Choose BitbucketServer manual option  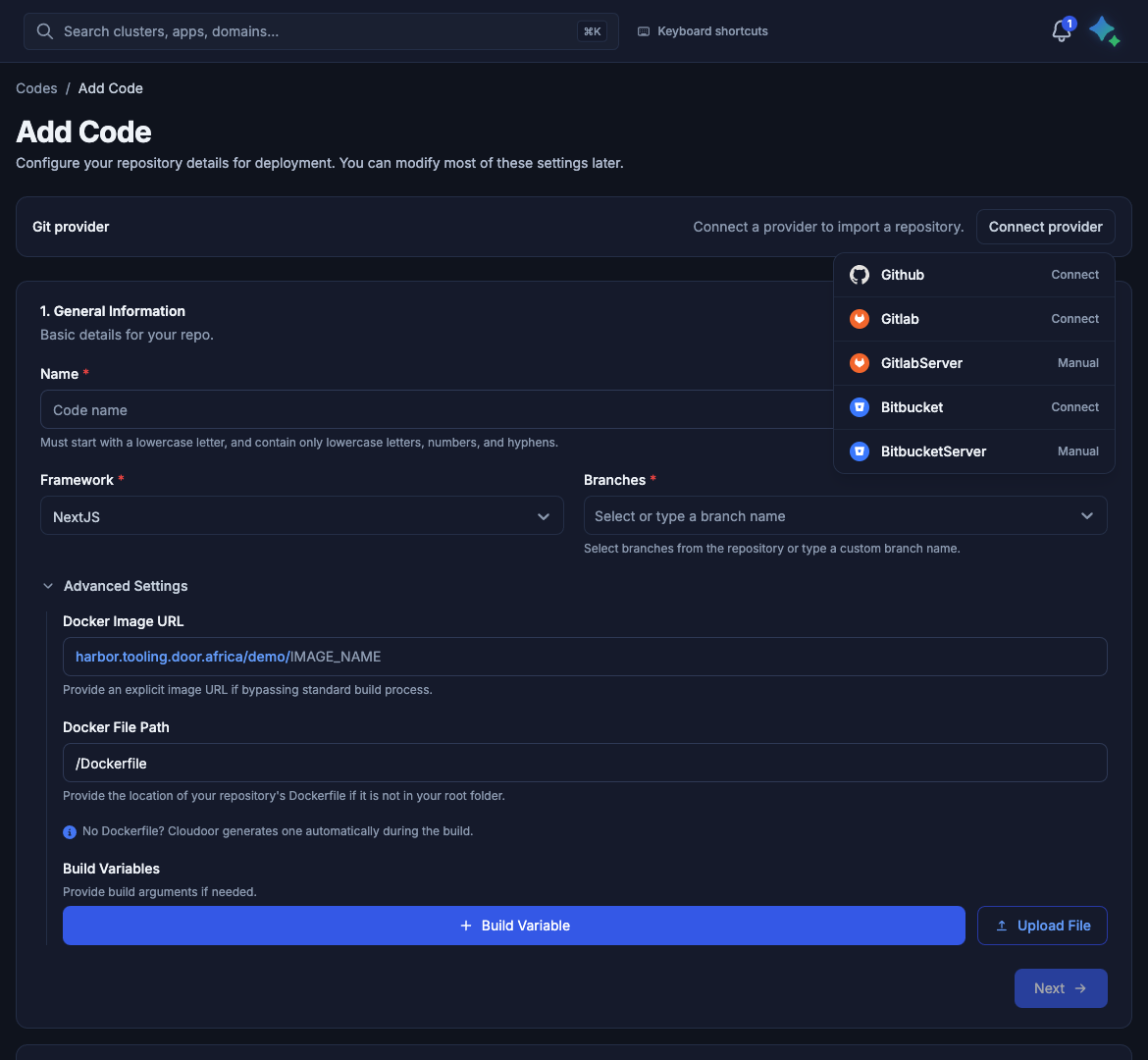pyautogui.click(x=973, y=451)
